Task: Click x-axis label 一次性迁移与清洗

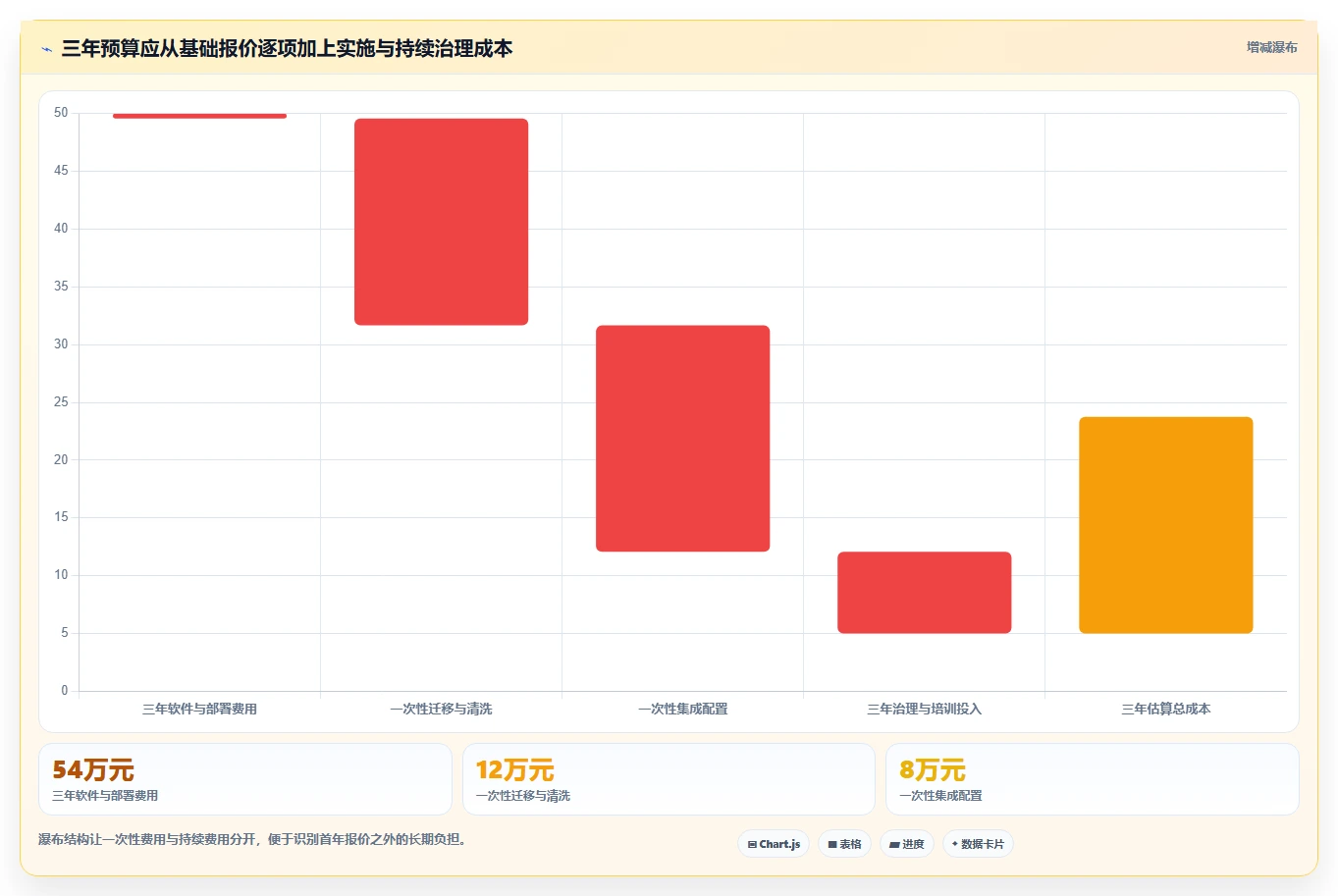Action: (442, 709)
